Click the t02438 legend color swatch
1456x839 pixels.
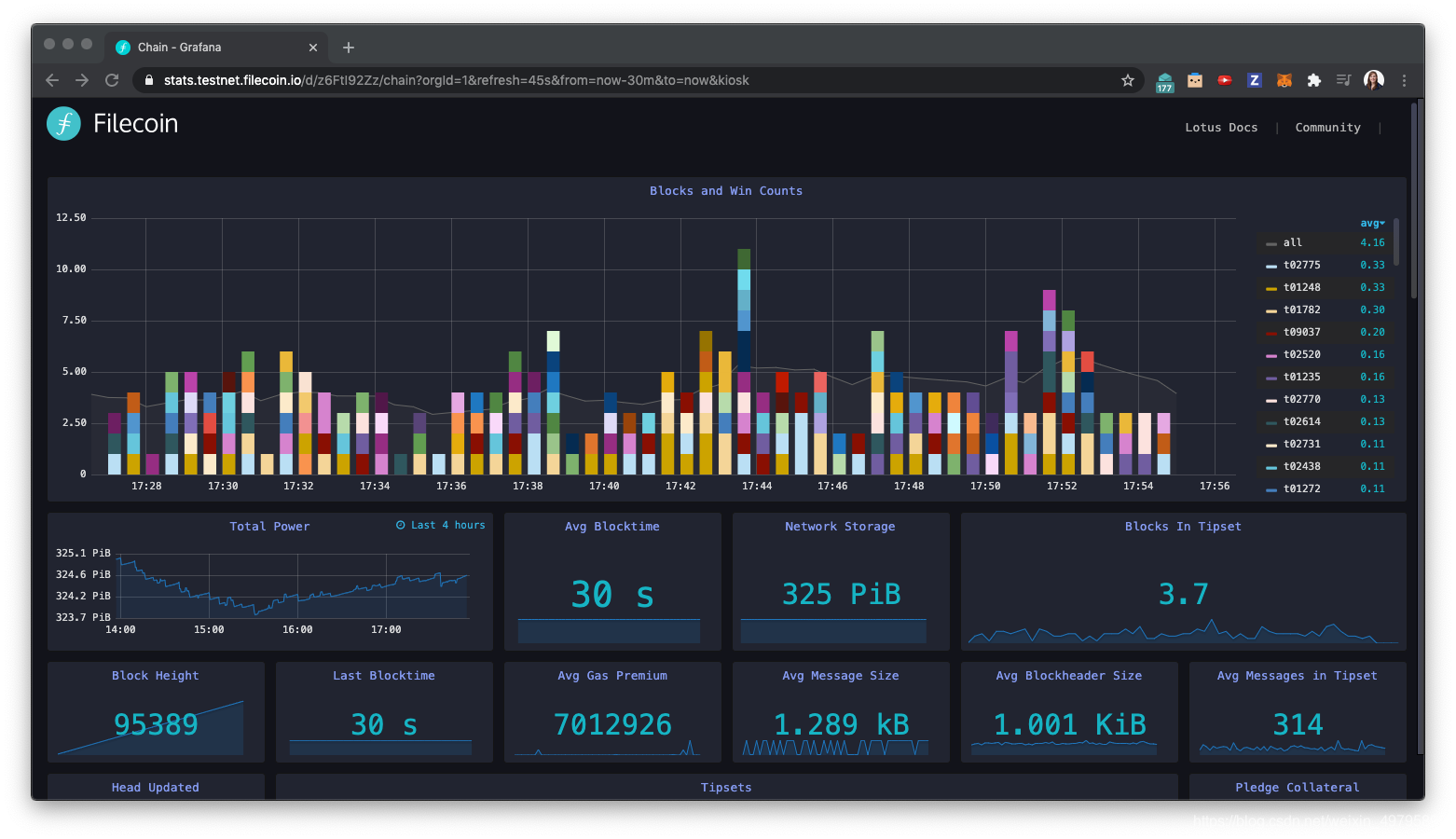(x=1271, y=467)
